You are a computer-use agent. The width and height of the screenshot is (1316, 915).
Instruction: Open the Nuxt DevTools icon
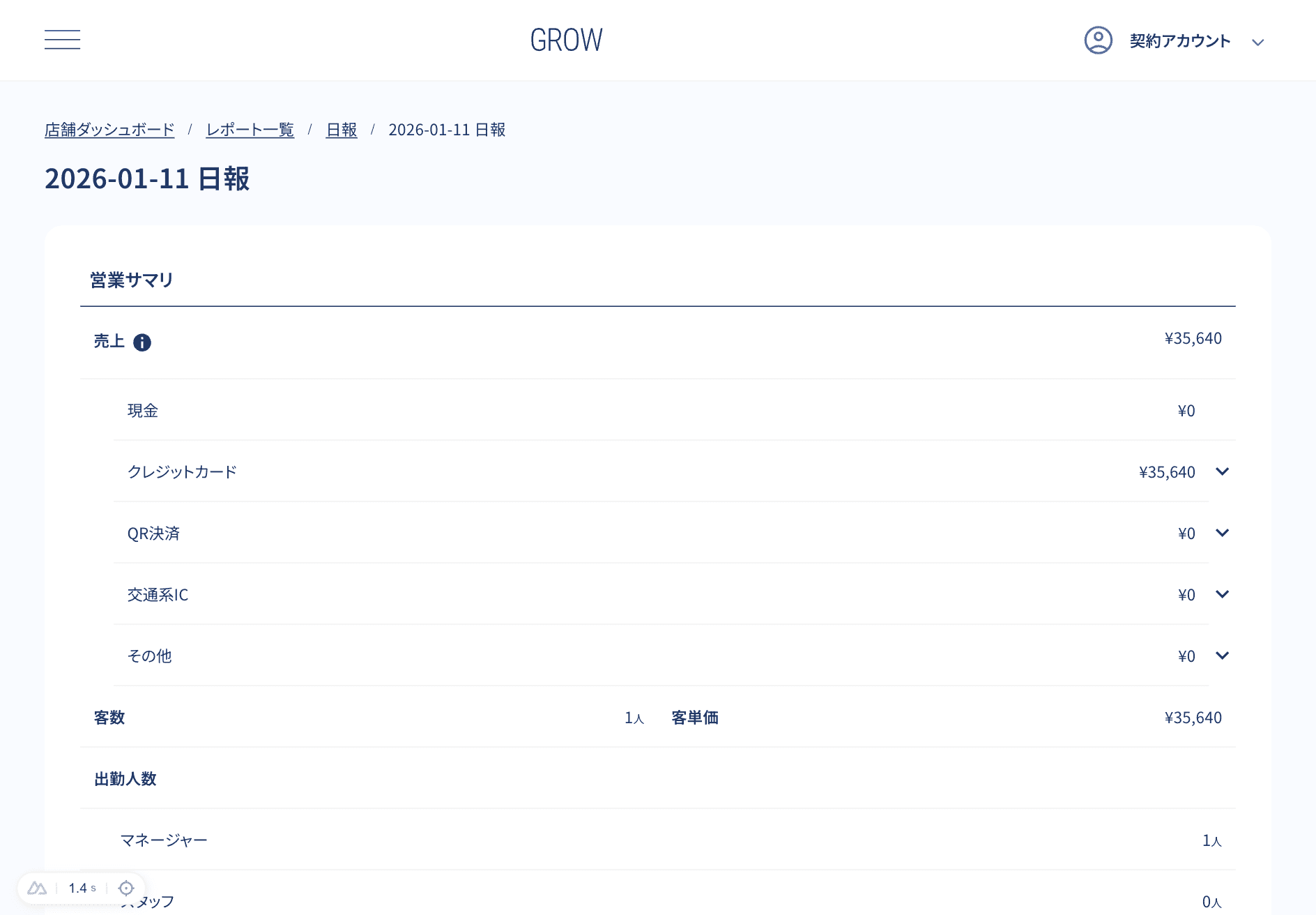point(37,888)
